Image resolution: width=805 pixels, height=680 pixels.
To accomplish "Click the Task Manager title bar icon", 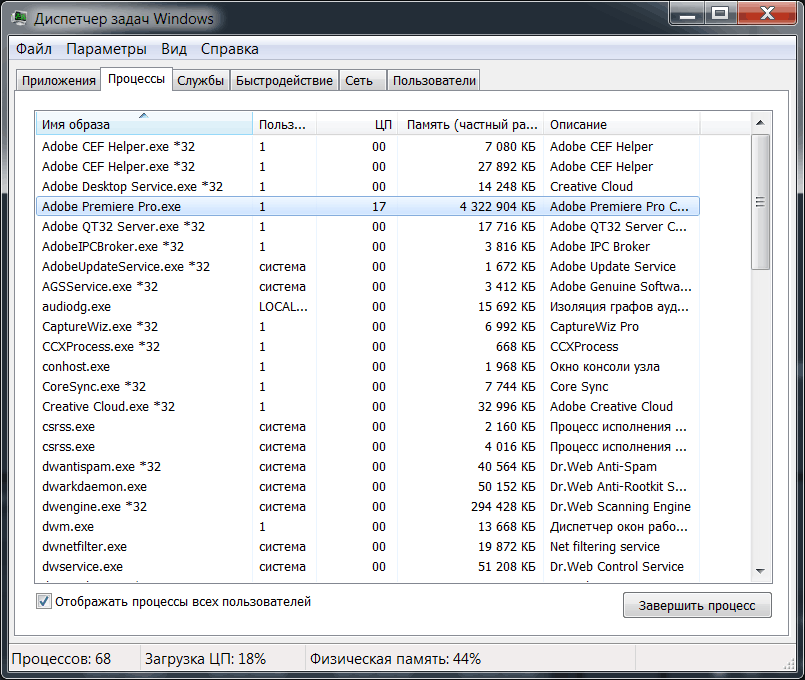I will [x=21, y=19].
